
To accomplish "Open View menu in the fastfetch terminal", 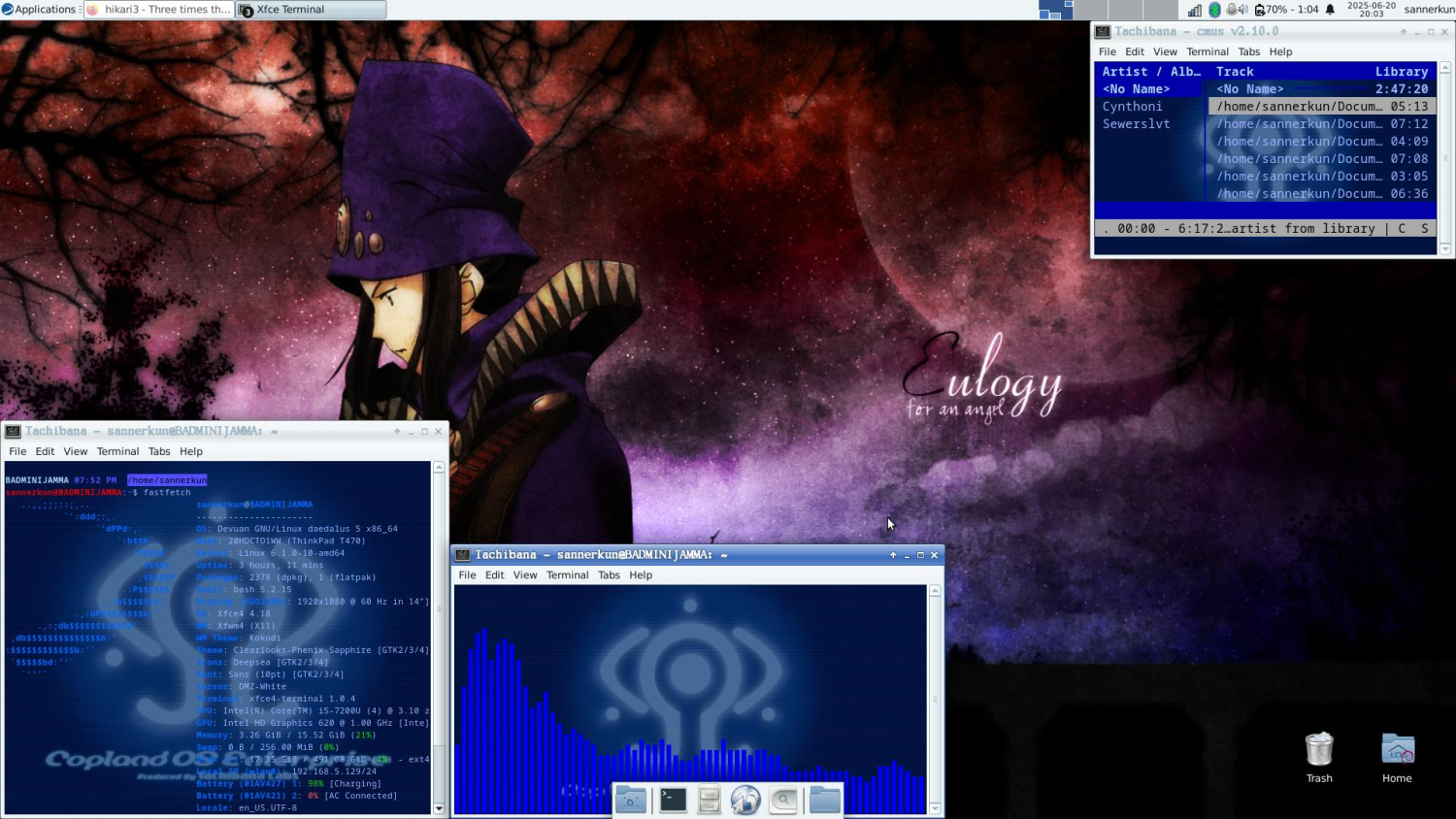I will coord(75,451).
